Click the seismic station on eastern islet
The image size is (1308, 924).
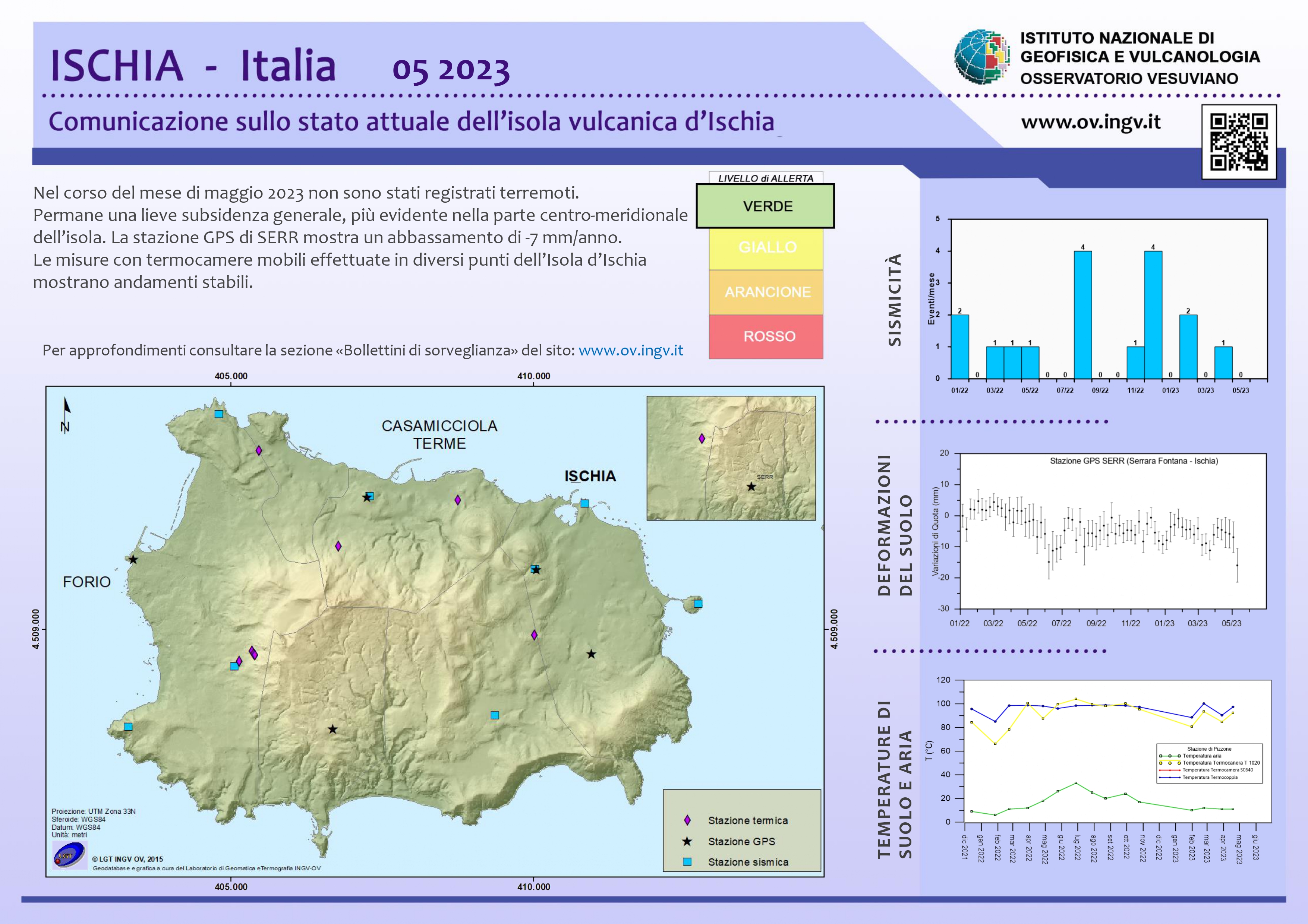coord(698,604)
